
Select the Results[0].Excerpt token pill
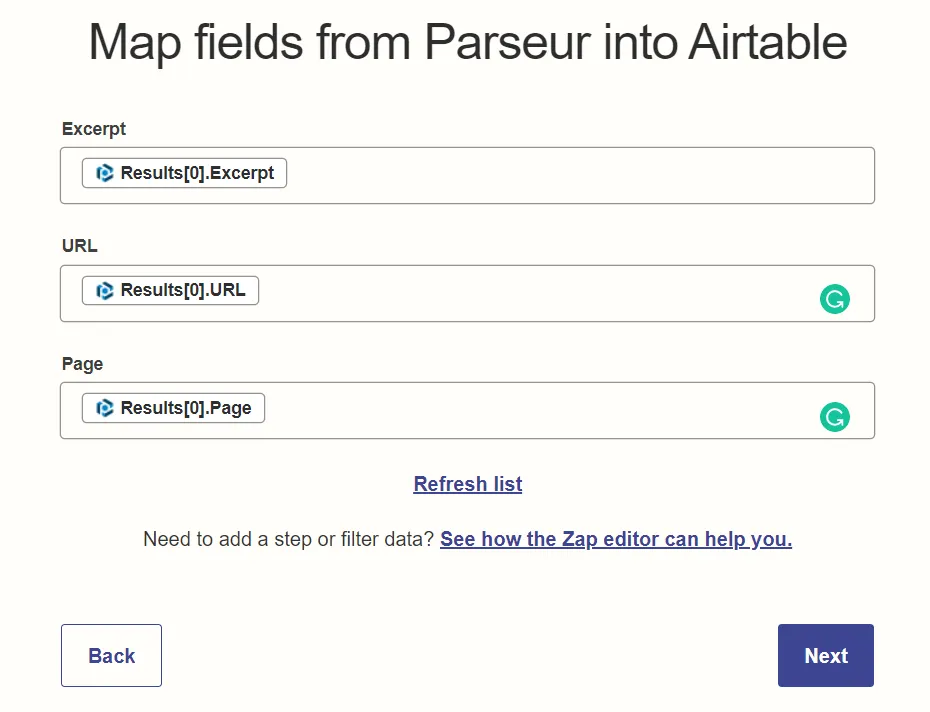click(x=183, y=173)
